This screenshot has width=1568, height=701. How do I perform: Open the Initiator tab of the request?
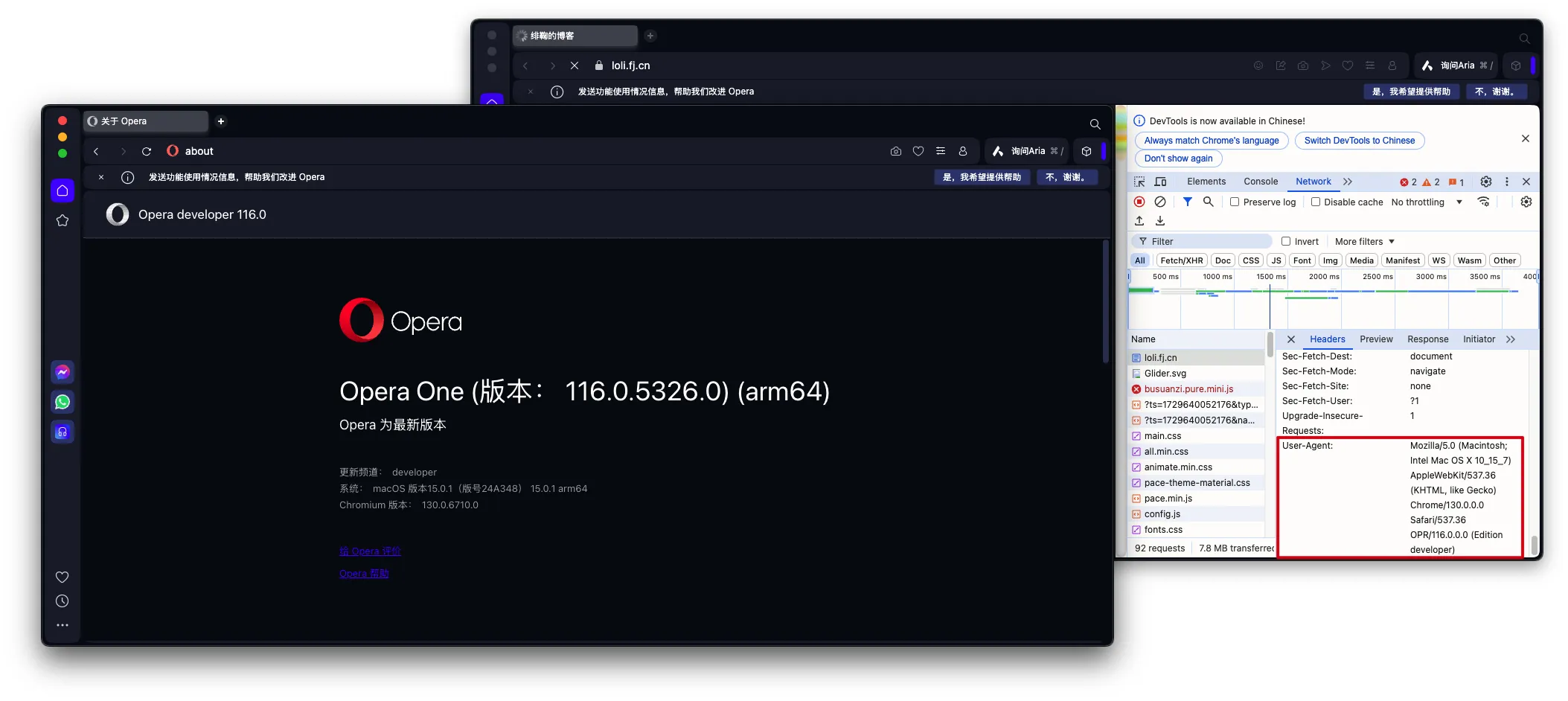tap(1479, 339)
